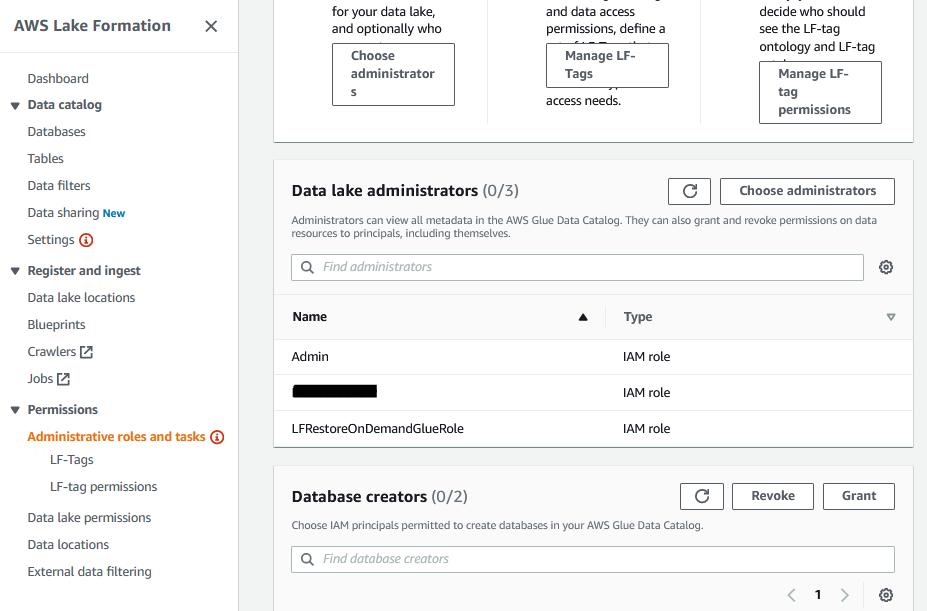
Task: Click the Name column header
Action: (310, 317)
